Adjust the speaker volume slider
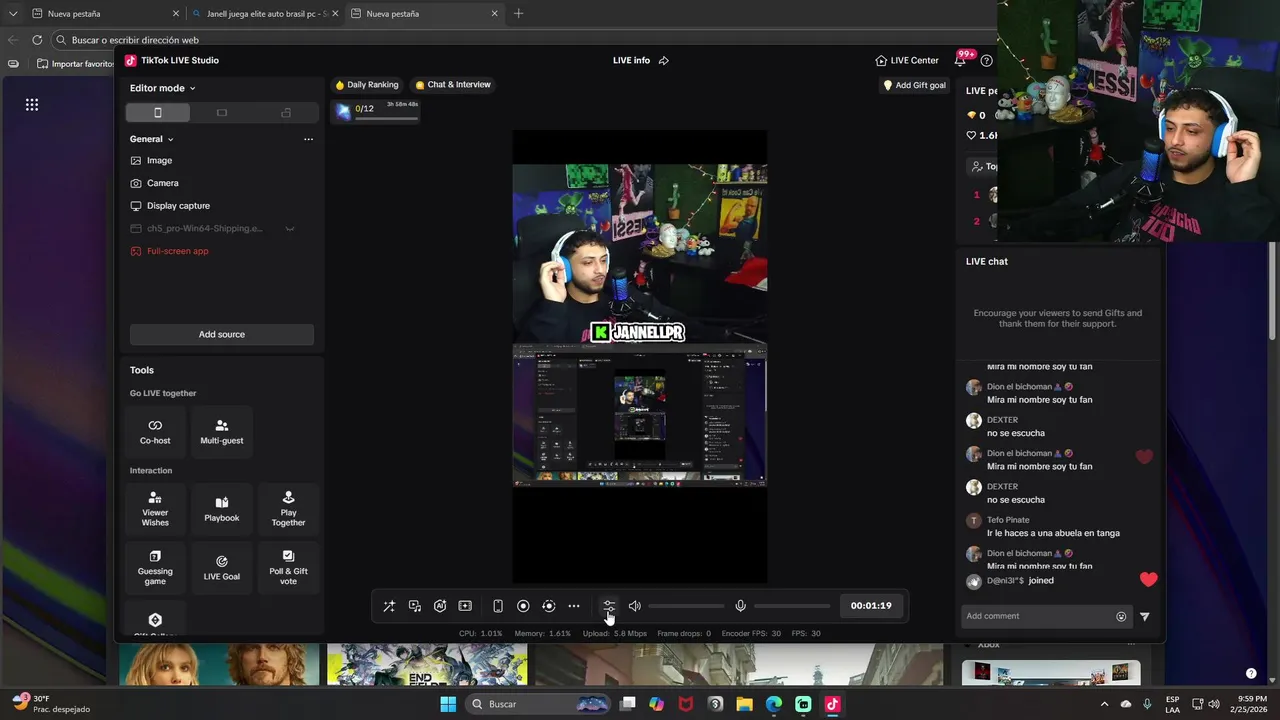 tap(686, 606)
